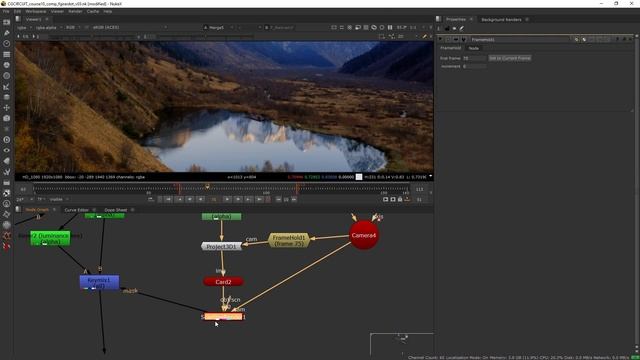Click the viewer paint pencil icon at top right
This screenshot has width=640, height=360.
coord(424,36)
